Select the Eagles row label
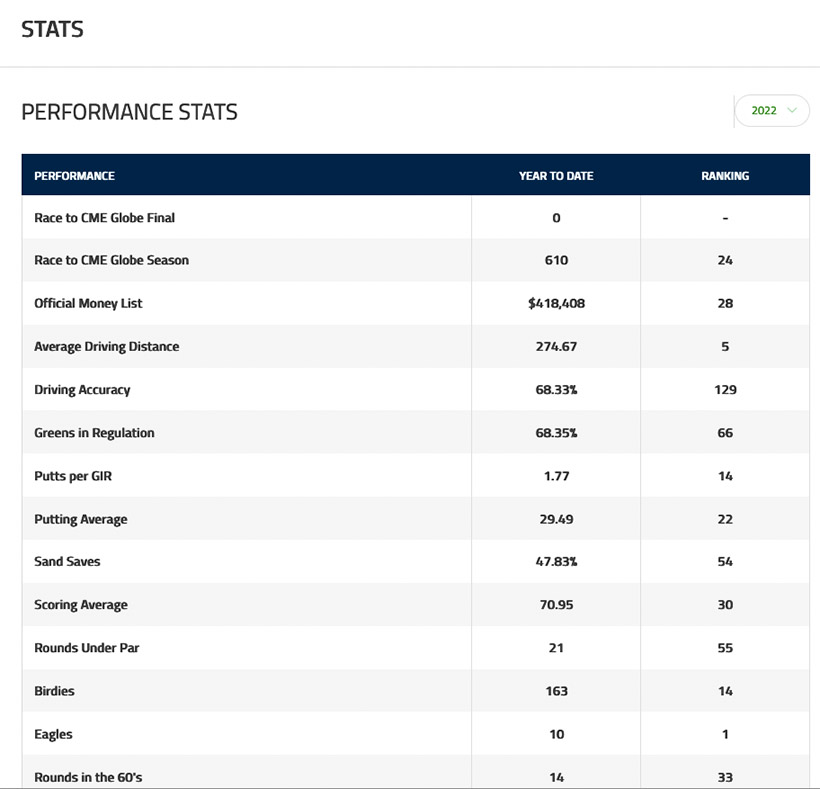820x789 pixels. (53, 734)
